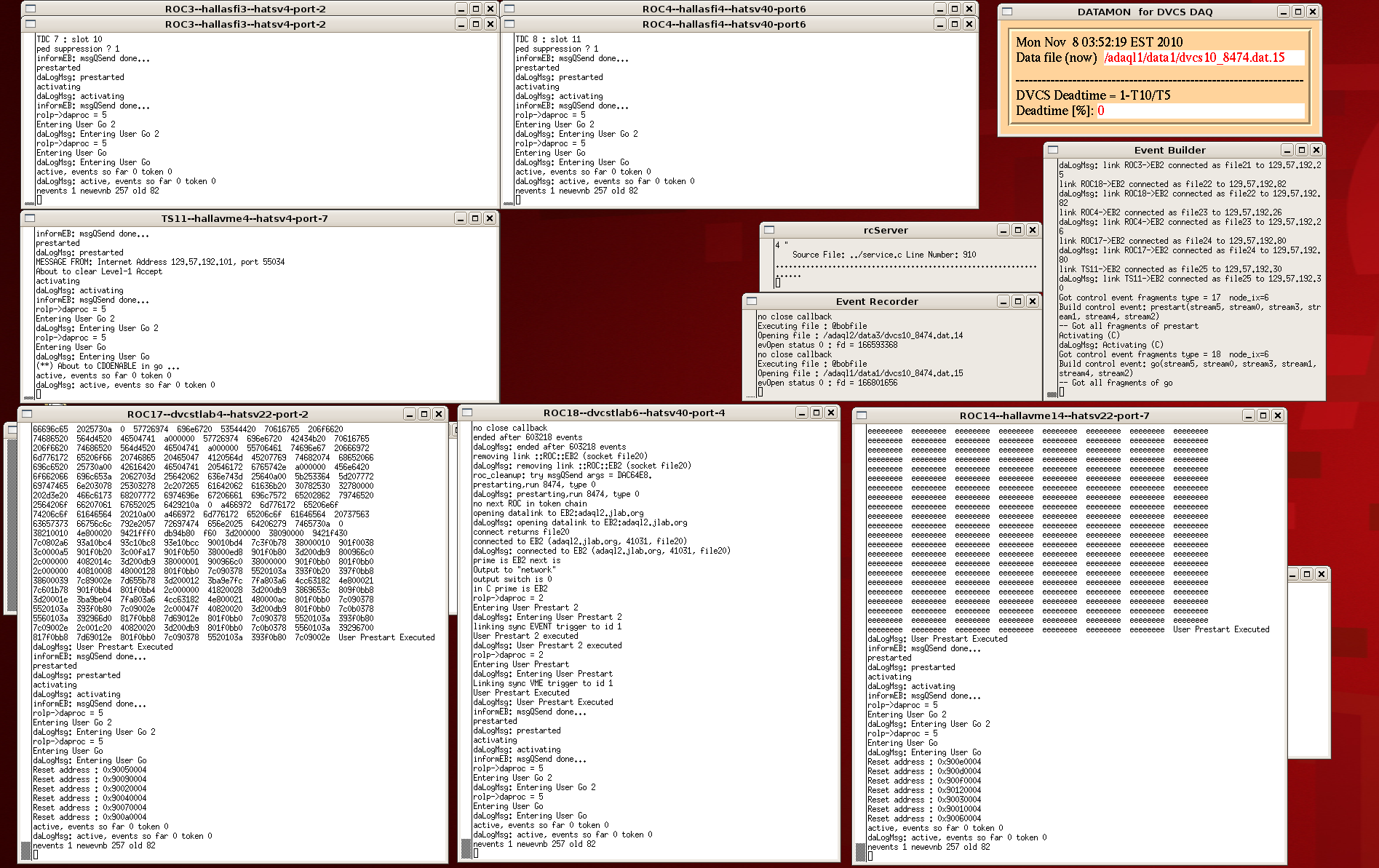Close the Event Builder window
The image size is (1379, 868).
(1316, 150)
